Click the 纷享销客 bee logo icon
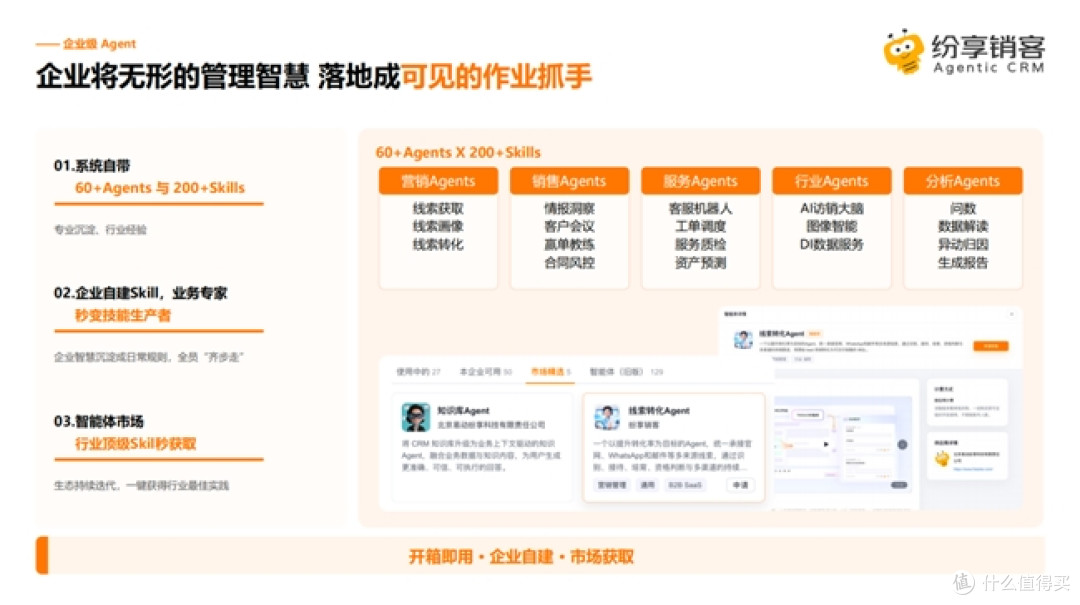1080x605 pixels. 903,51
